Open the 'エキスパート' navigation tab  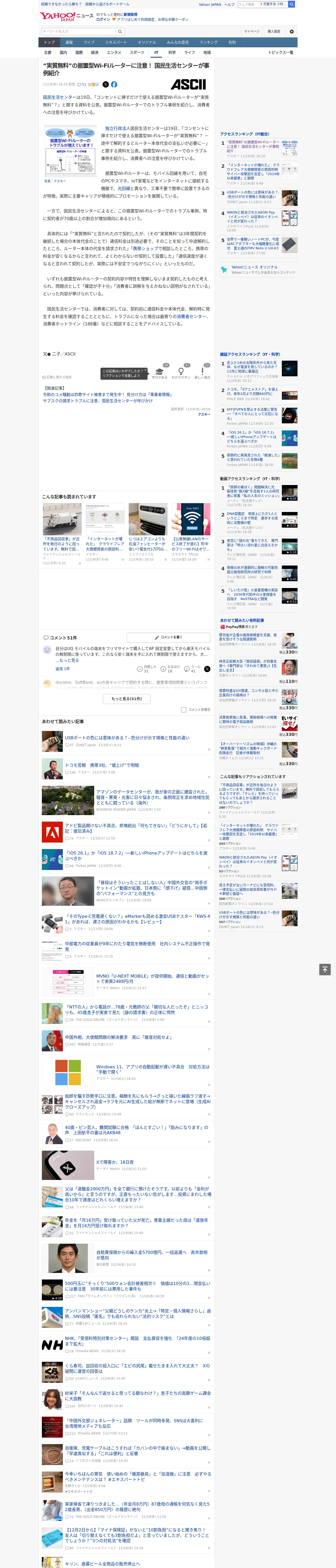[116, 42]
